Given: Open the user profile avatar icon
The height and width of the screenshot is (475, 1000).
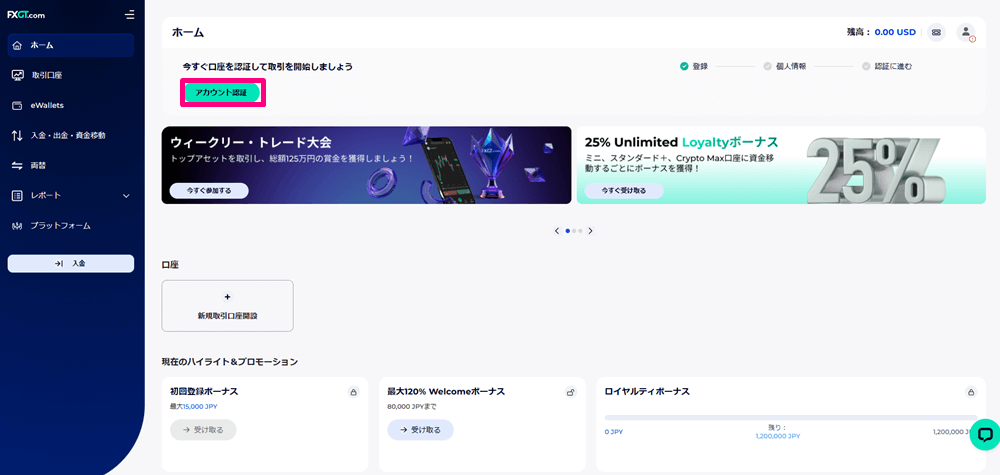Looking at the screenshot, I should click(x=966, y=32).
